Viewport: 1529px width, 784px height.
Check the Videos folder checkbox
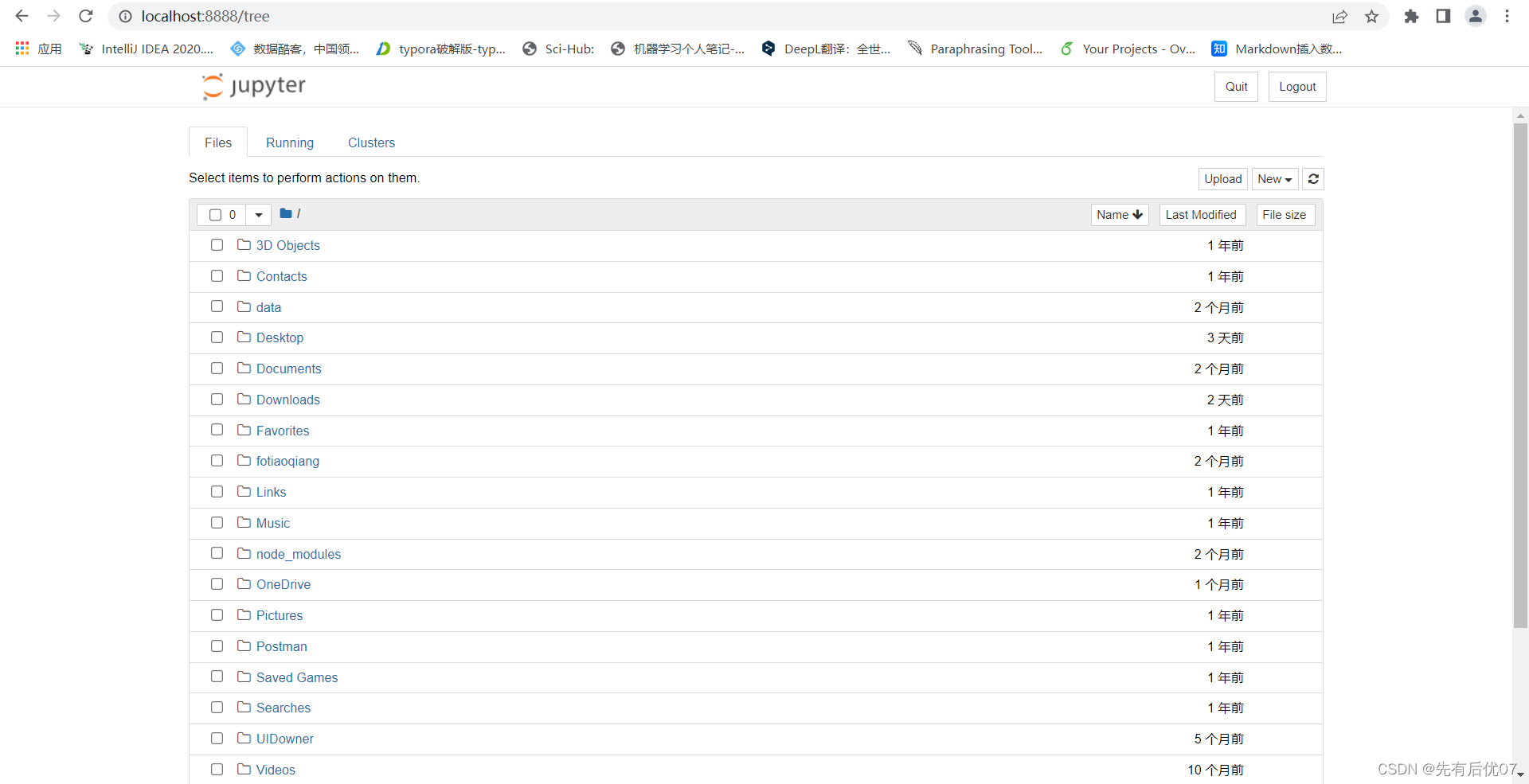(x=217, y=769)
